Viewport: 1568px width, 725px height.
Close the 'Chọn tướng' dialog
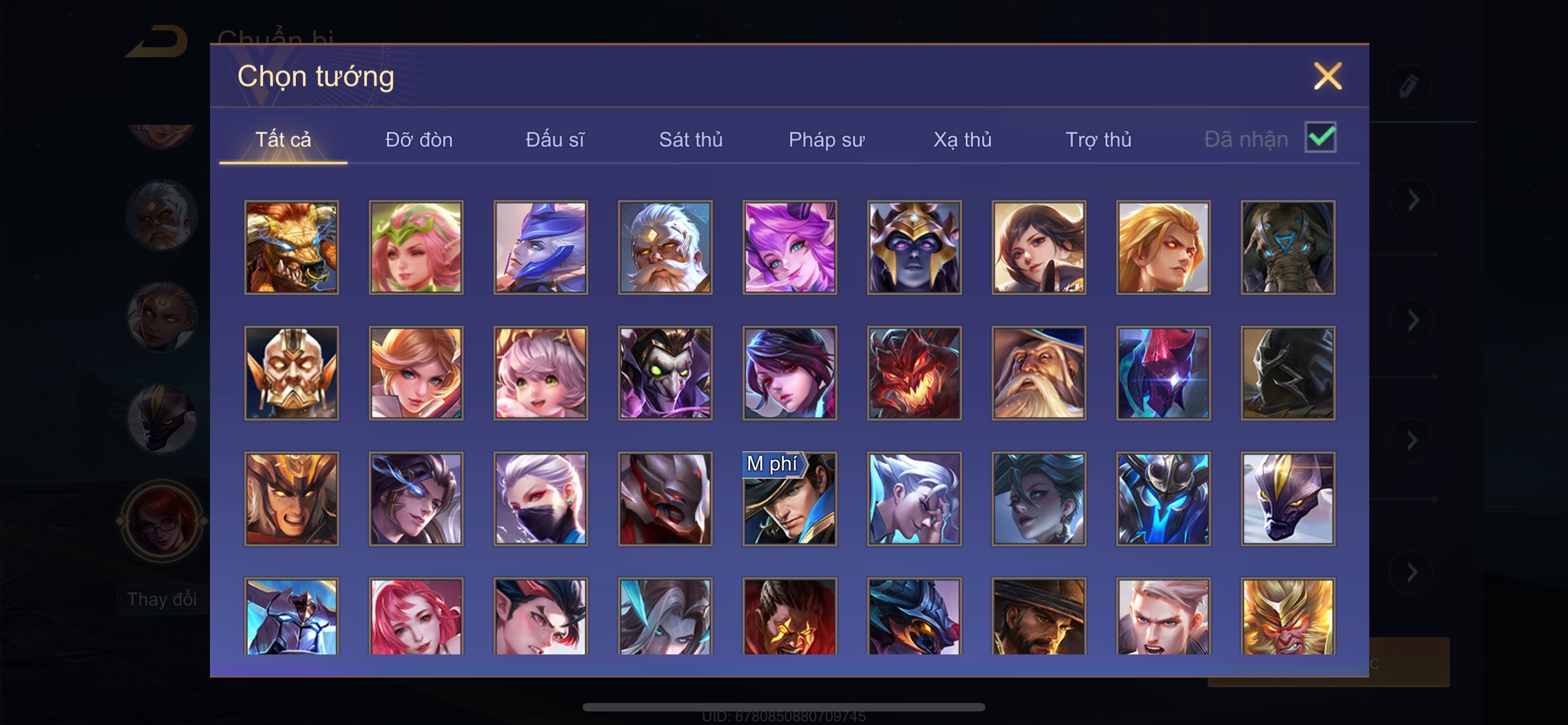[1328, 76]
